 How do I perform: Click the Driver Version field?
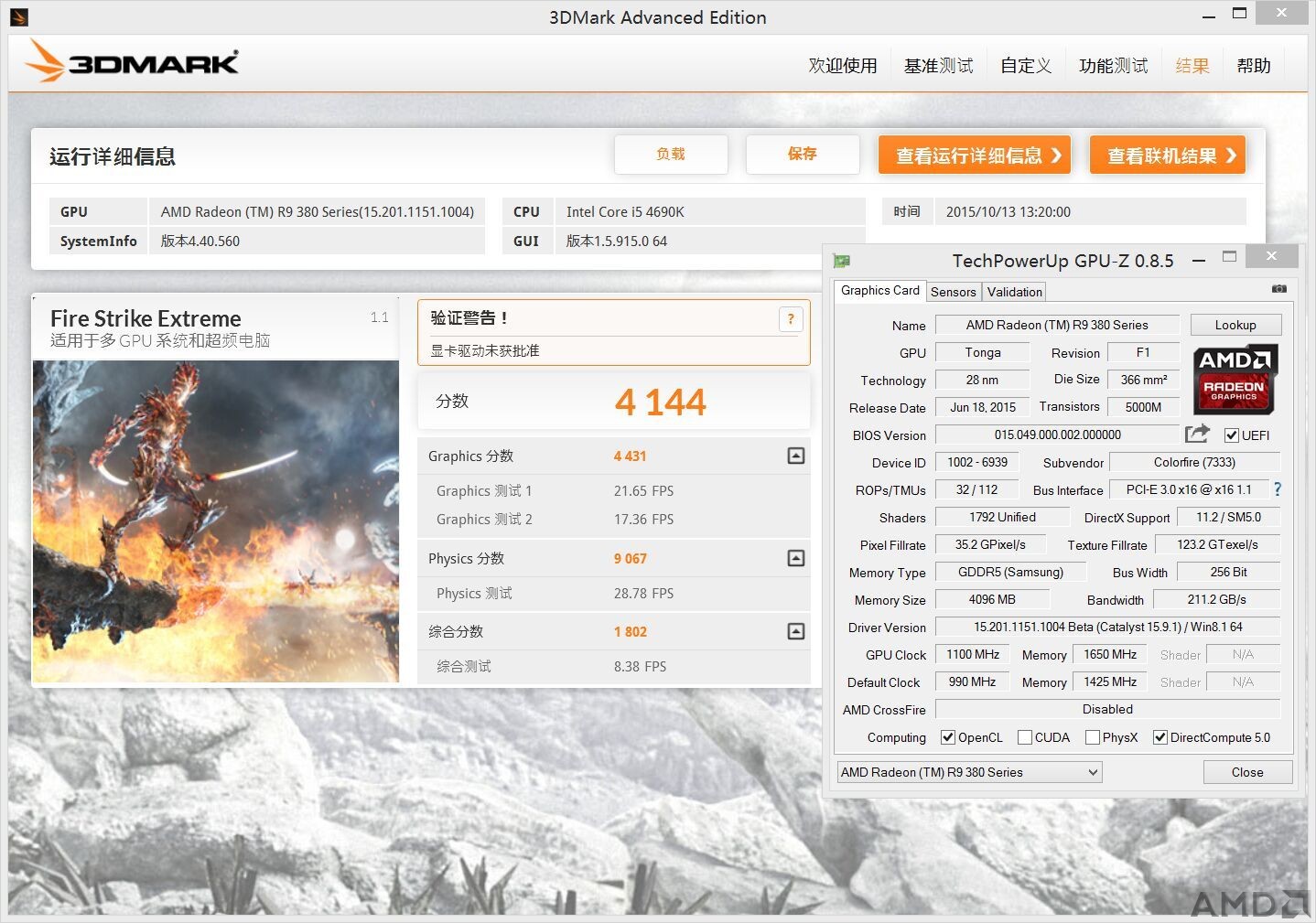[1107, 627]
